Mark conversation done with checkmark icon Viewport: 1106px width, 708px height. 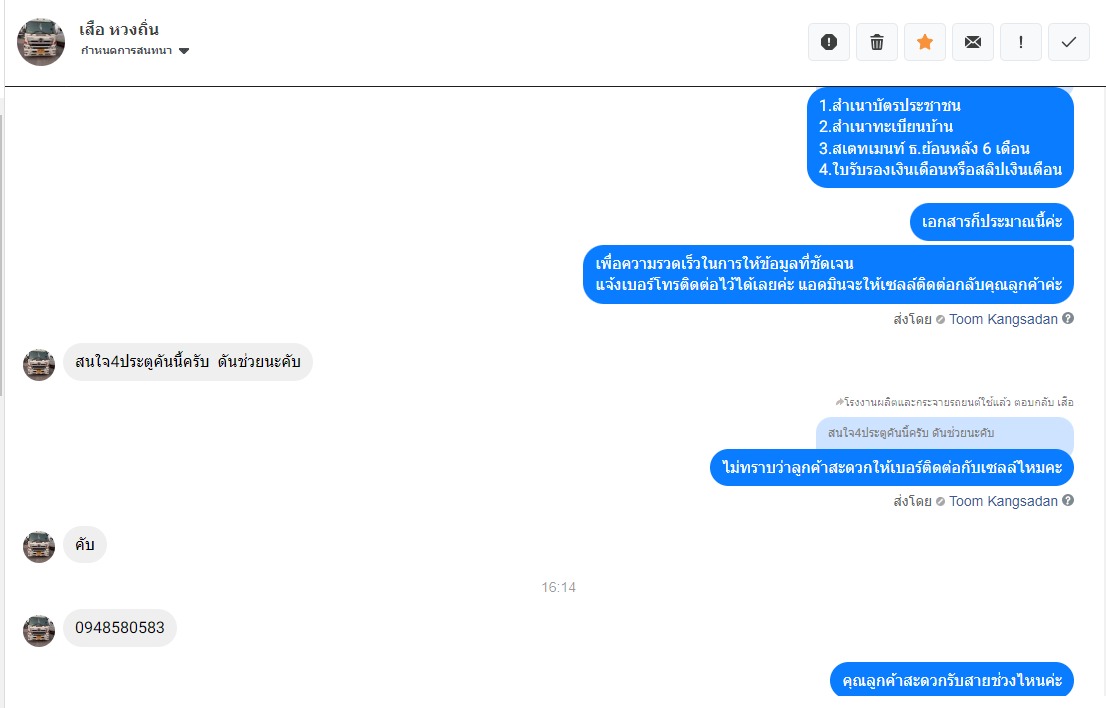click(x=1069, y=42)
